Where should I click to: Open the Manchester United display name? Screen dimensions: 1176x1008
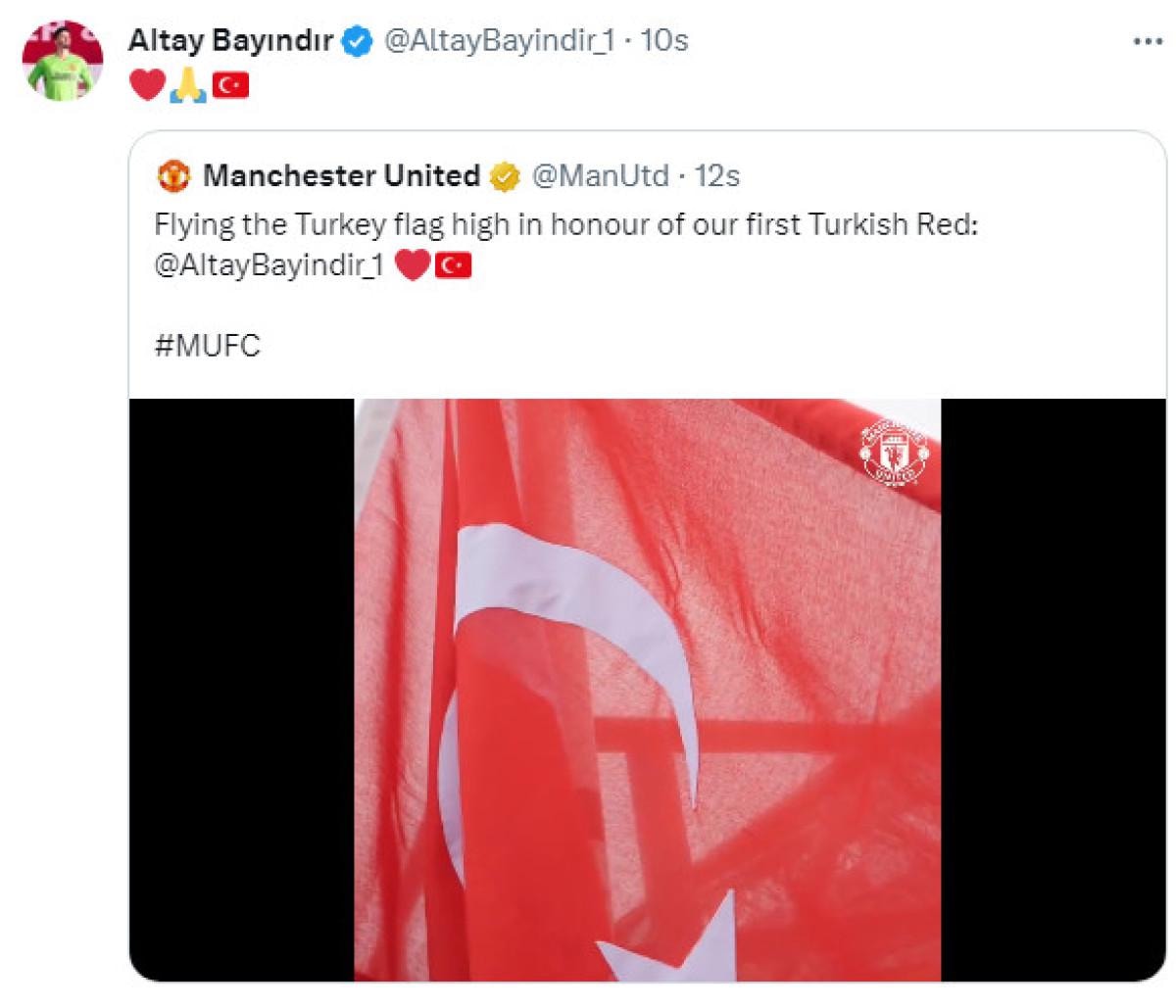click(341, 176)
